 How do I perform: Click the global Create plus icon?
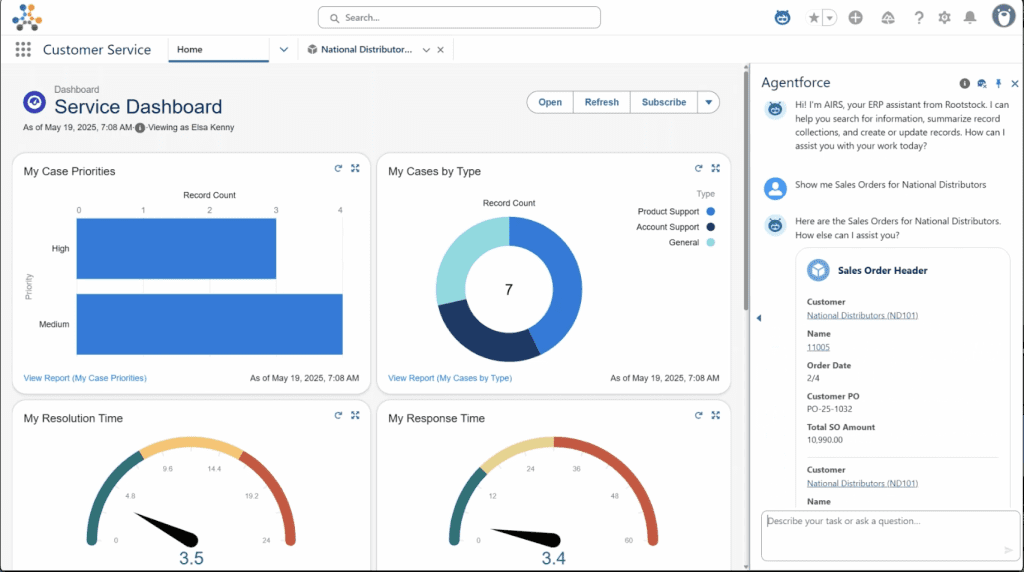click(856, 18)
